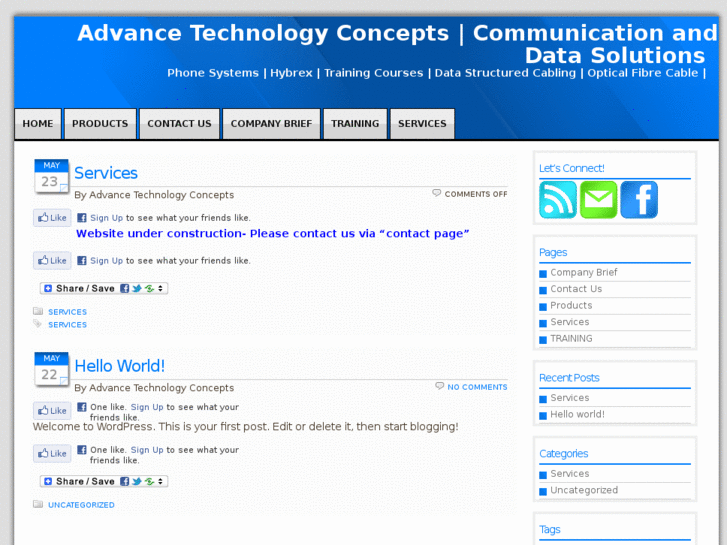Open TRAINING navigation tab

(355, 124)
